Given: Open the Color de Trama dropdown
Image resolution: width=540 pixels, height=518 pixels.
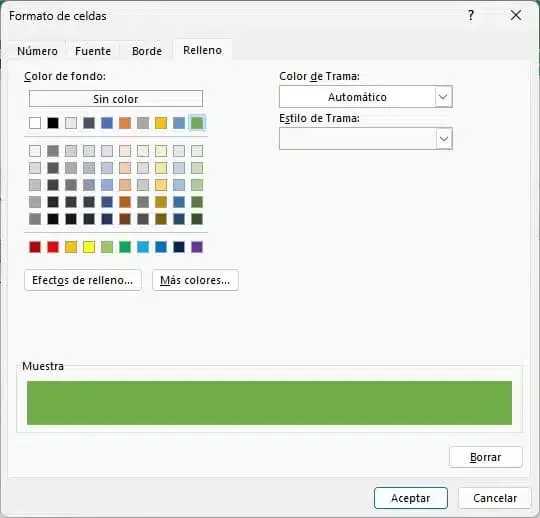Looking at the screenshot, I should click(365, 97).
